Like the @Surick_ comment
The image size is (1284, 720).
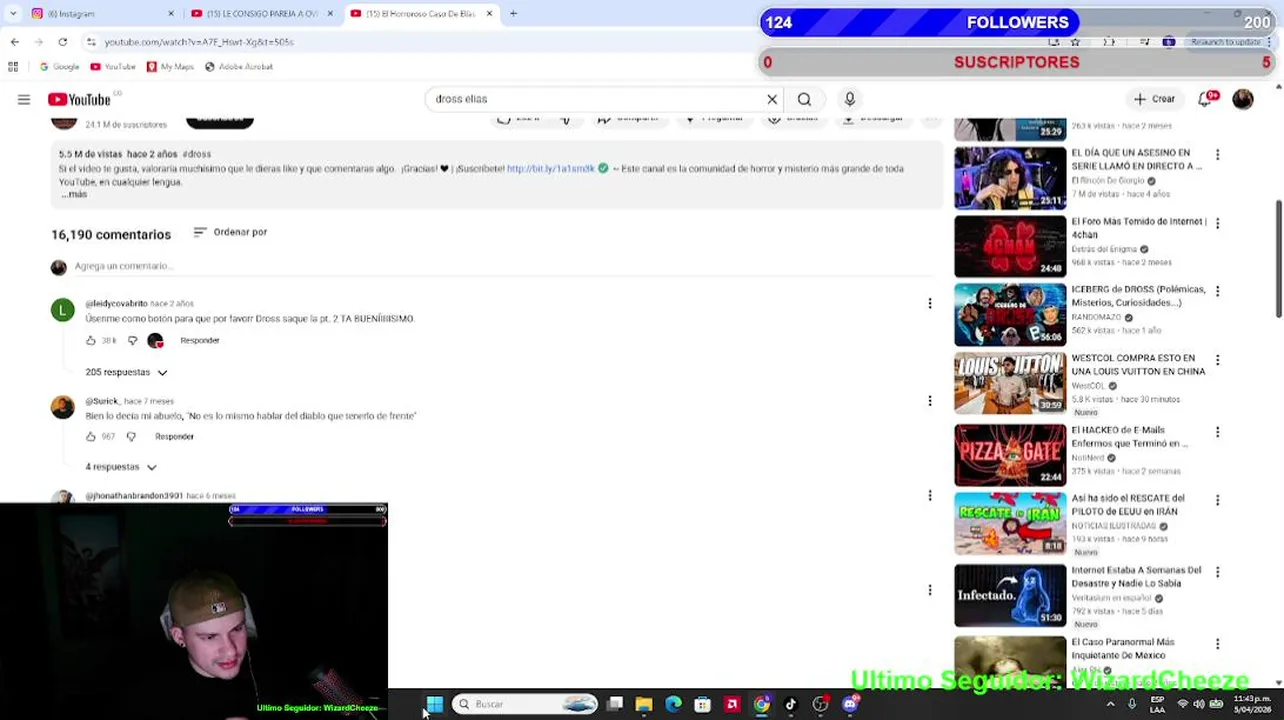click(91, 436)
